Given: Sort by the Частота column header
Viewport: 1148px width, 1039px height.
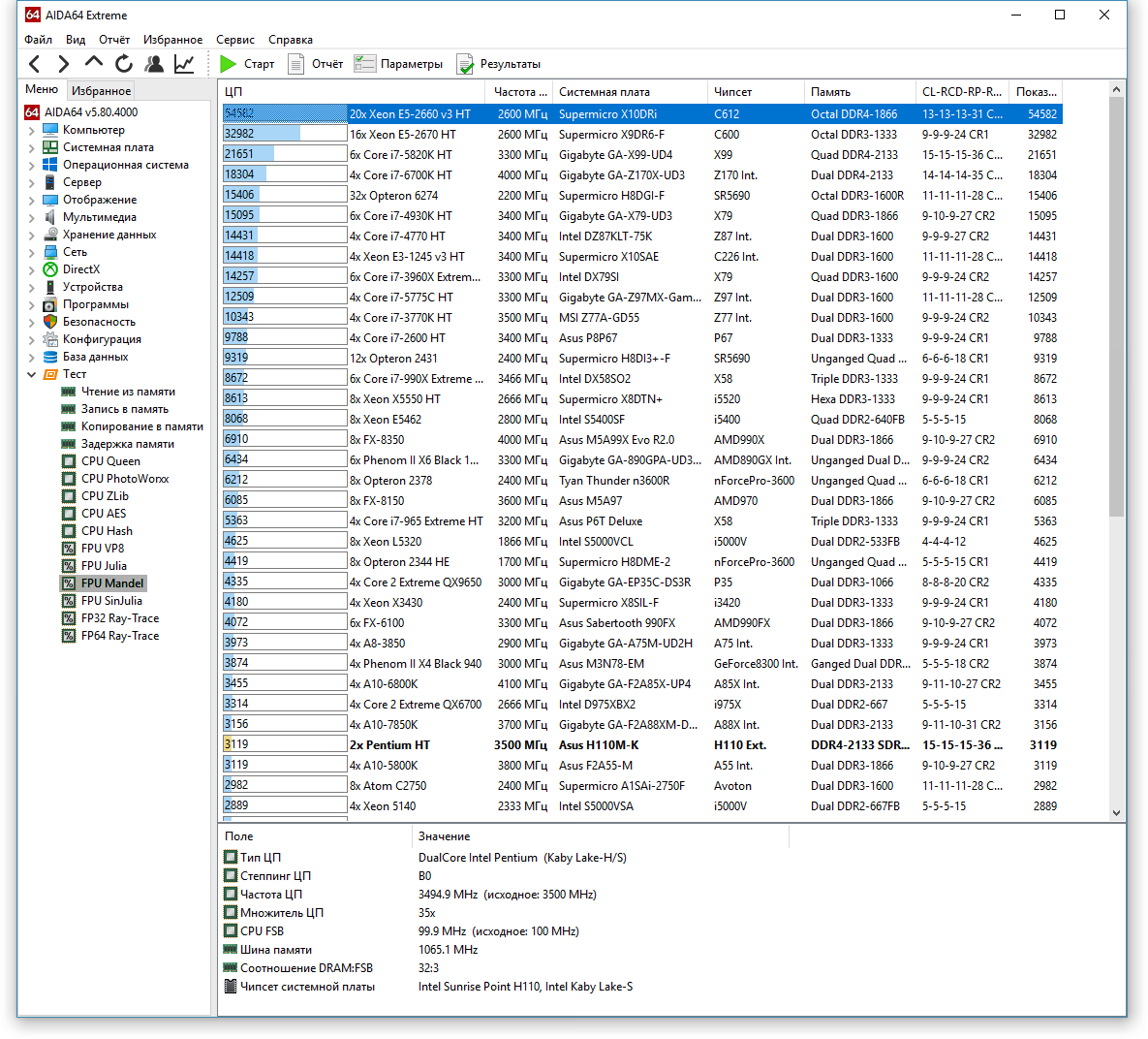Looking at the screenshot, I should click(519, 92).
